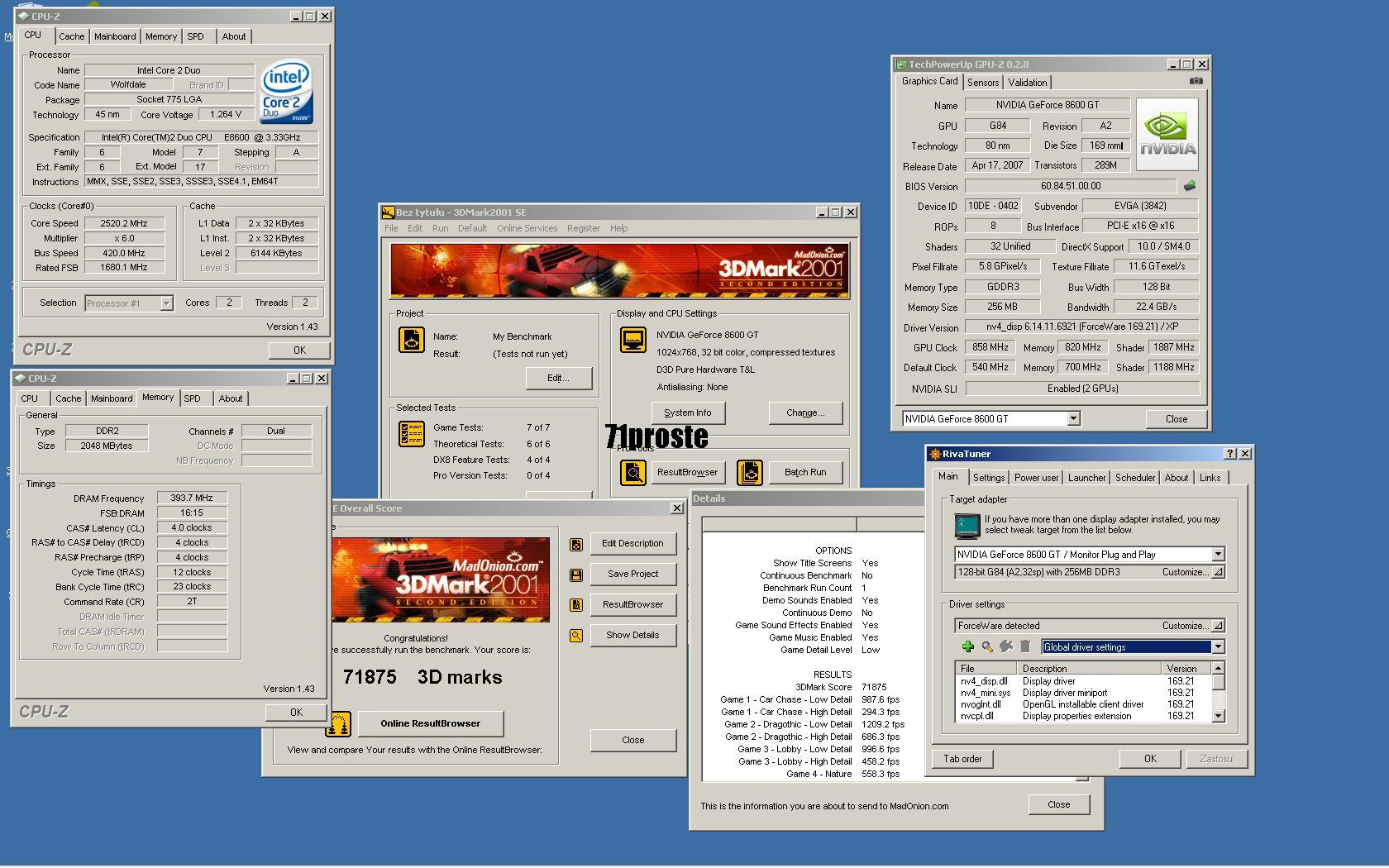Viewport: 1389px width, 868px height.
Task: Click the GPU-Z screenshot camera icon
Action: point(1196,80)
